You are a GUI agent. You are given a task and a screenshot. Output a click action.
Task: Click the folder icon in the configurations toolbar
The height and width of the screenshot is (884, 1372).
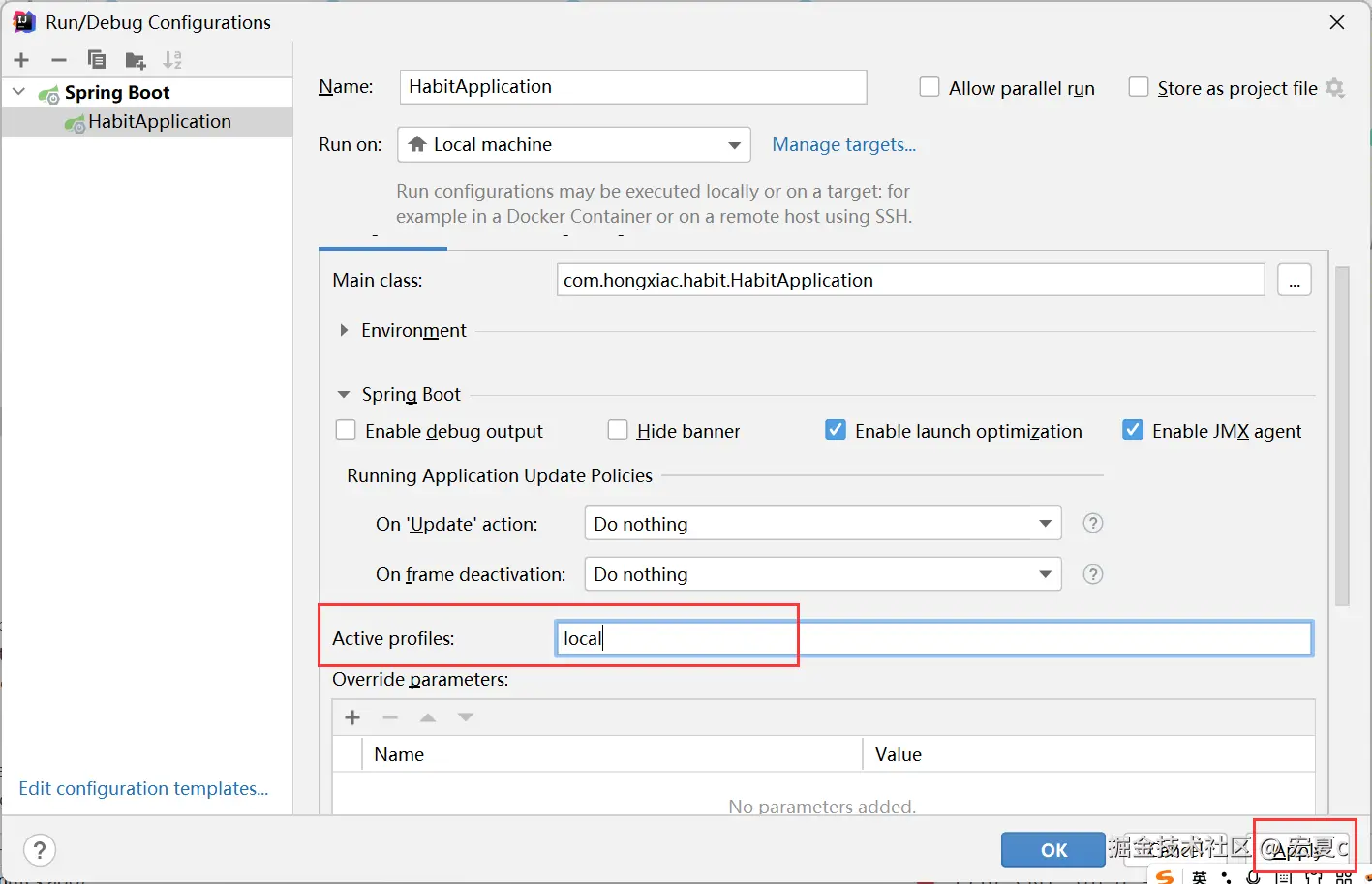[136, 60]
